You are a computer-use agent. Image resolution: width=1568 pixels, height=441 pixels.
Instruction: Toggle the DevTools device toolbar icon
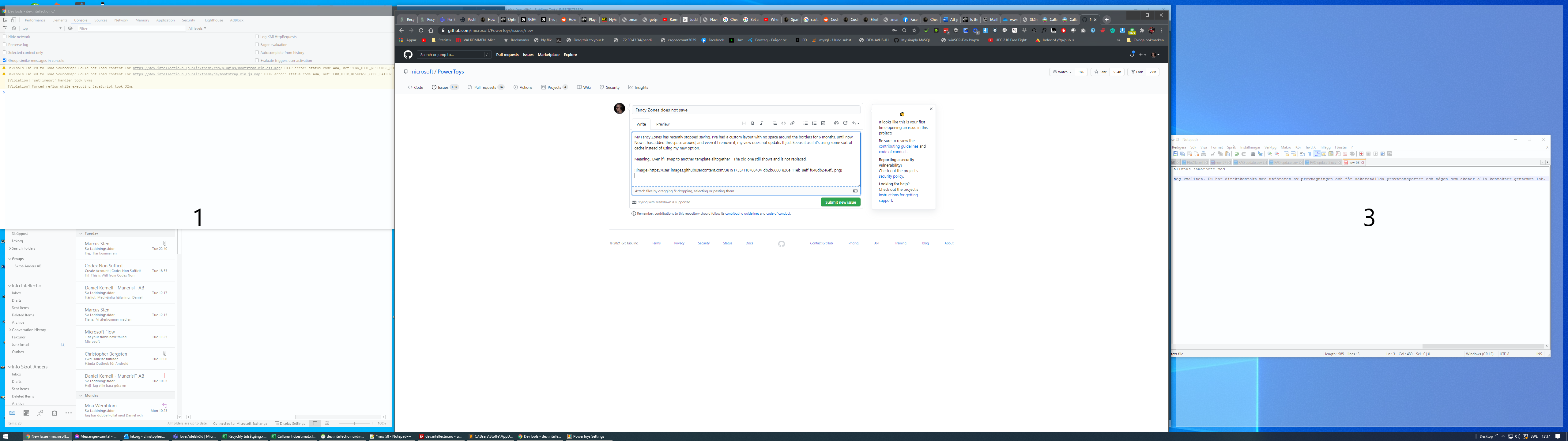pyautogui.click(x=13, y=20)
